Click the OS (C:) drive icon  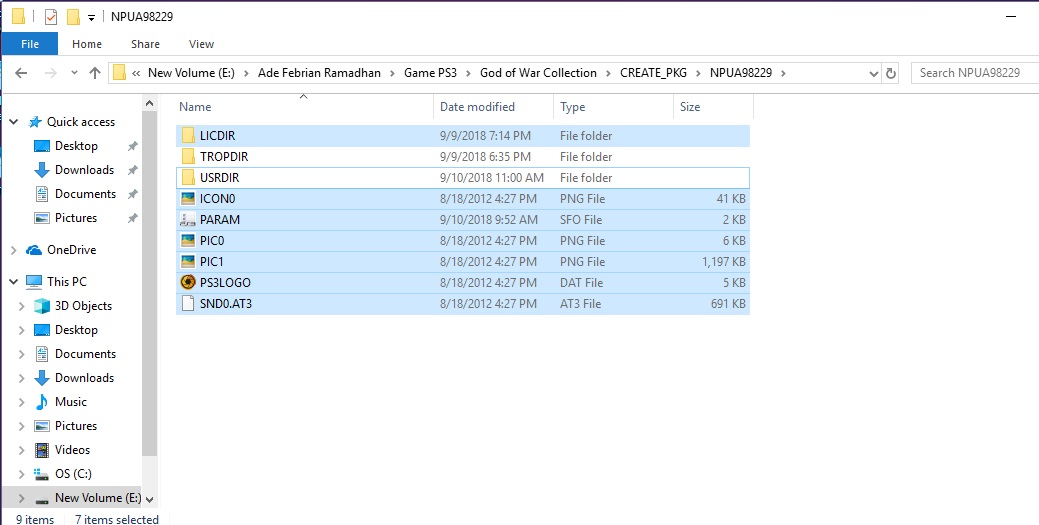tap(42, 474)
